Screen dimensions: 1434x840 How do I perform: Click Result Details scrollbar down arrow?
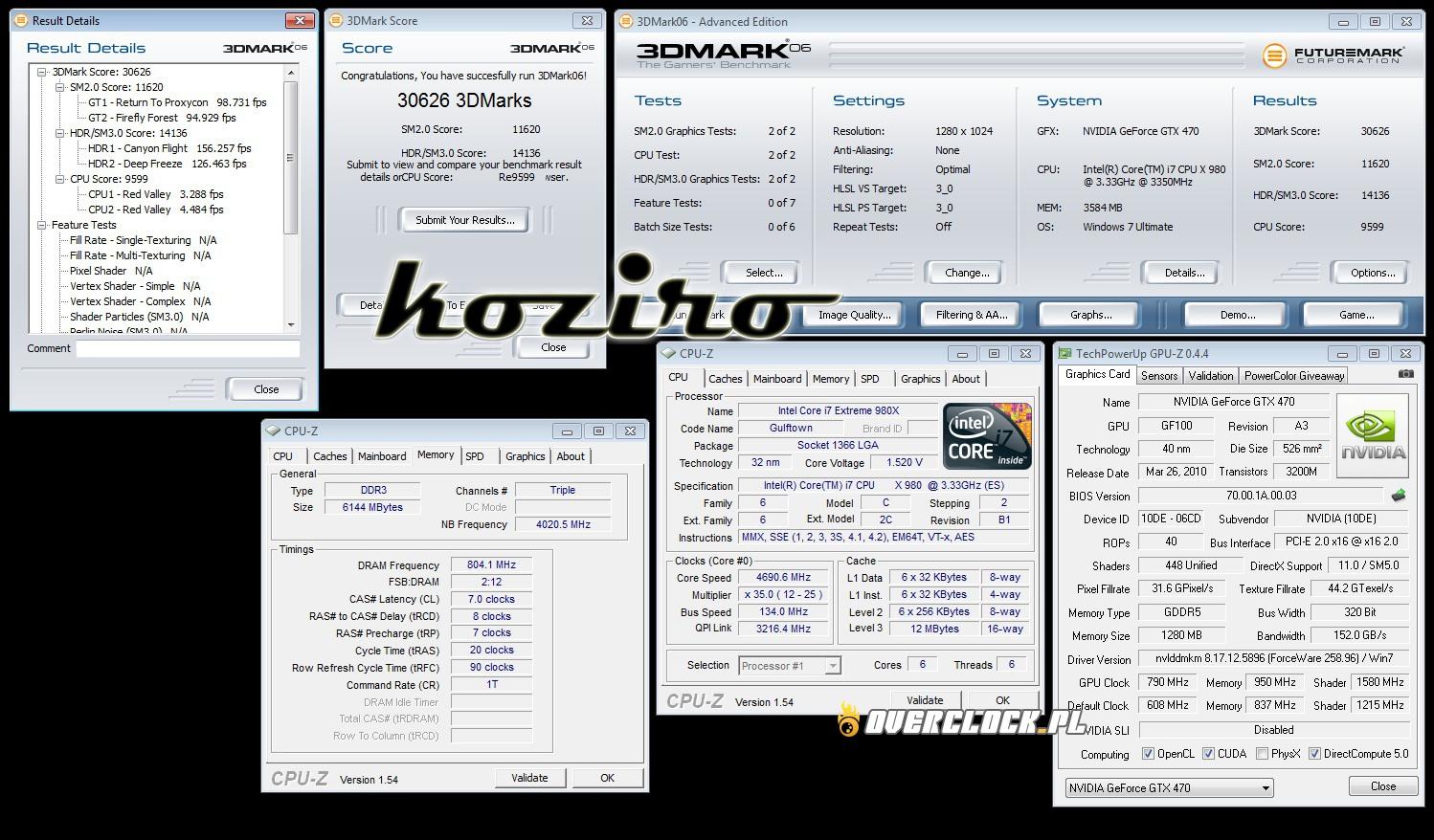pyautogui.click(x=291, y=325)
